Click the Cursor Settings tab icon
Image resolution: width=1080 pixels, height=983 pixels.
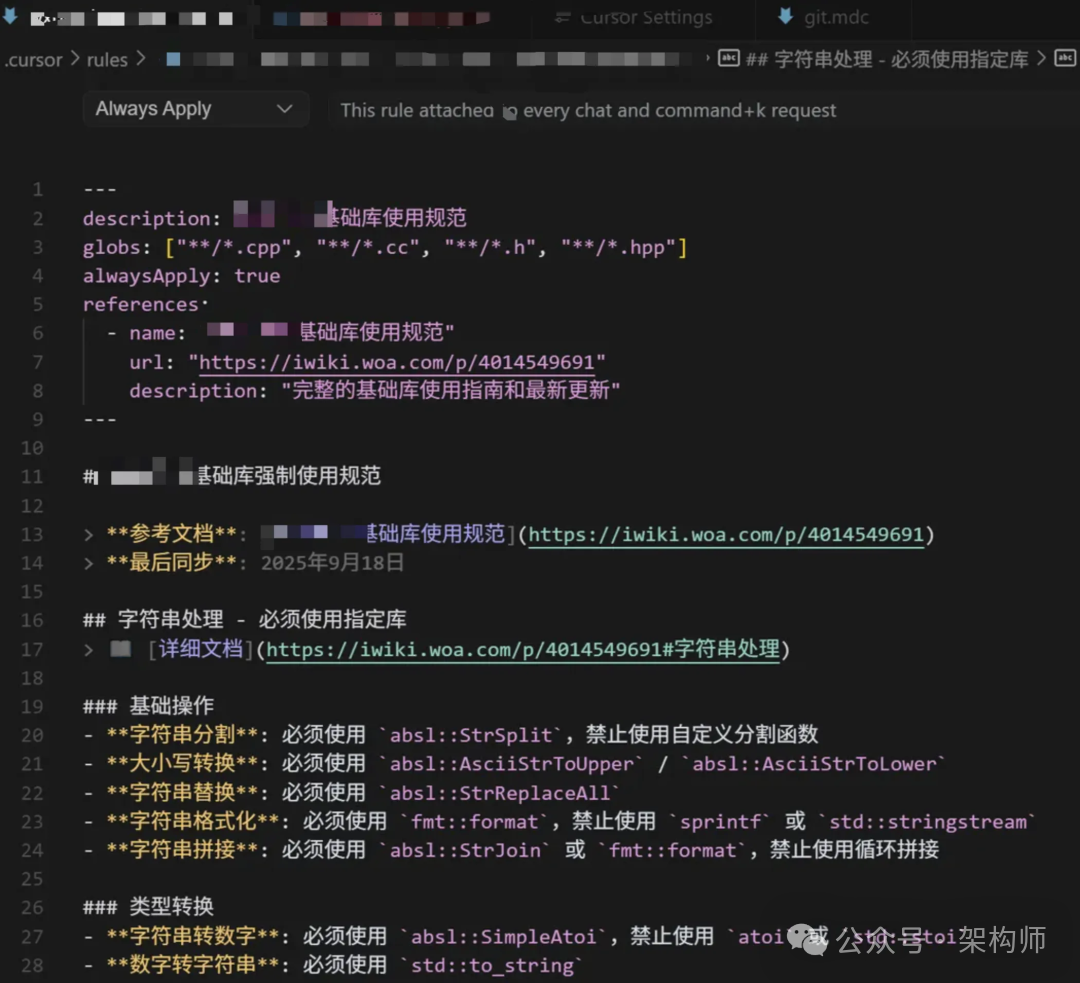pyautogui.click(x=563, y=17)
